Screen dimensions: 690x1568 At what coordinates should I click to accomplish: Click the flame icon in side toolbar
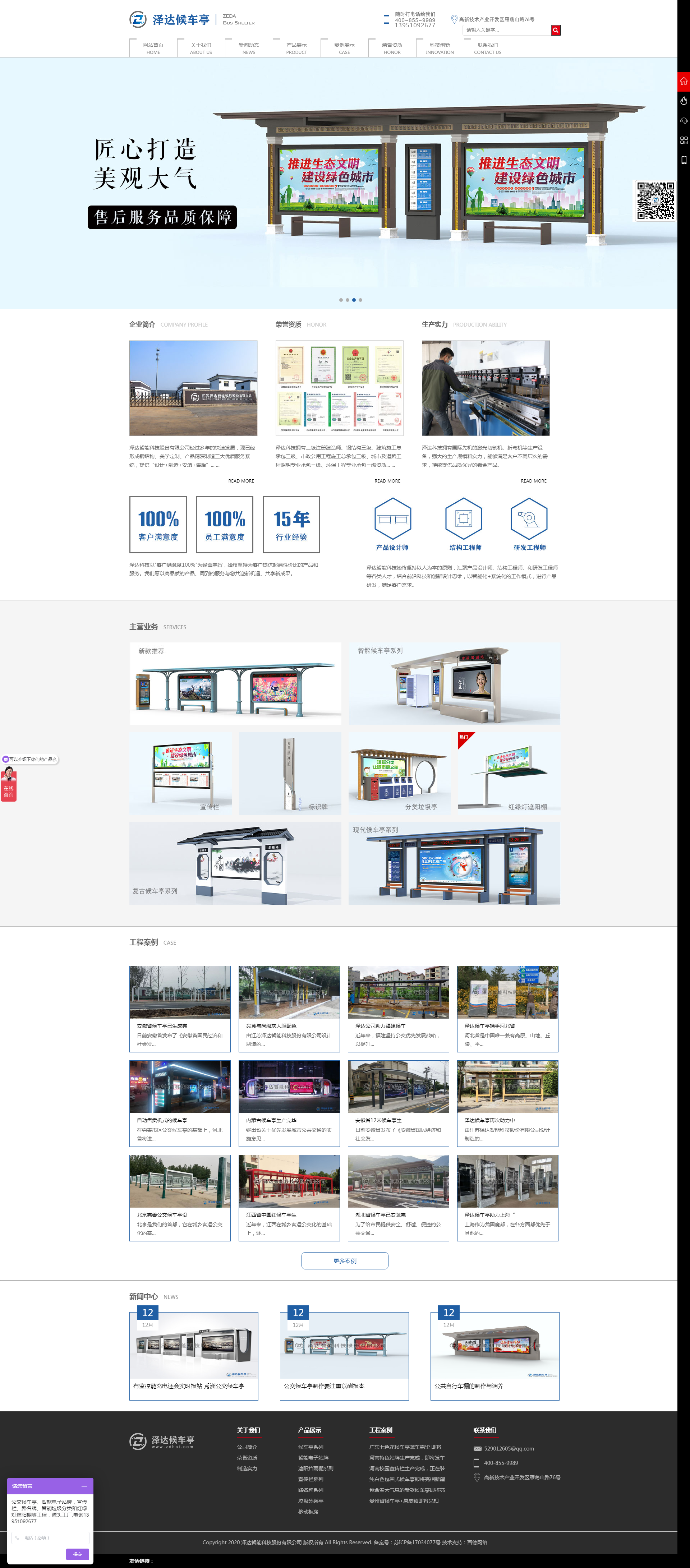click(683, 101)
